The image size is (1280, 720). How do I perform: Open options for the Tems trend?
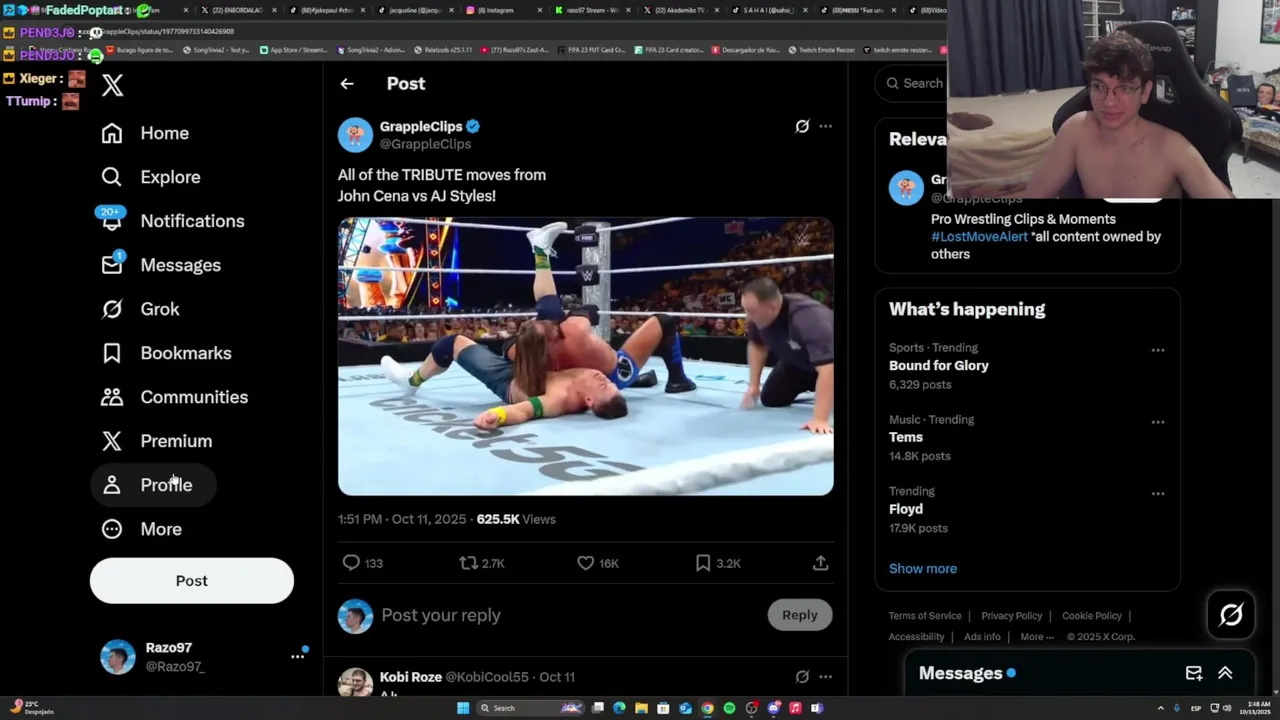[x=1158, y=422]
